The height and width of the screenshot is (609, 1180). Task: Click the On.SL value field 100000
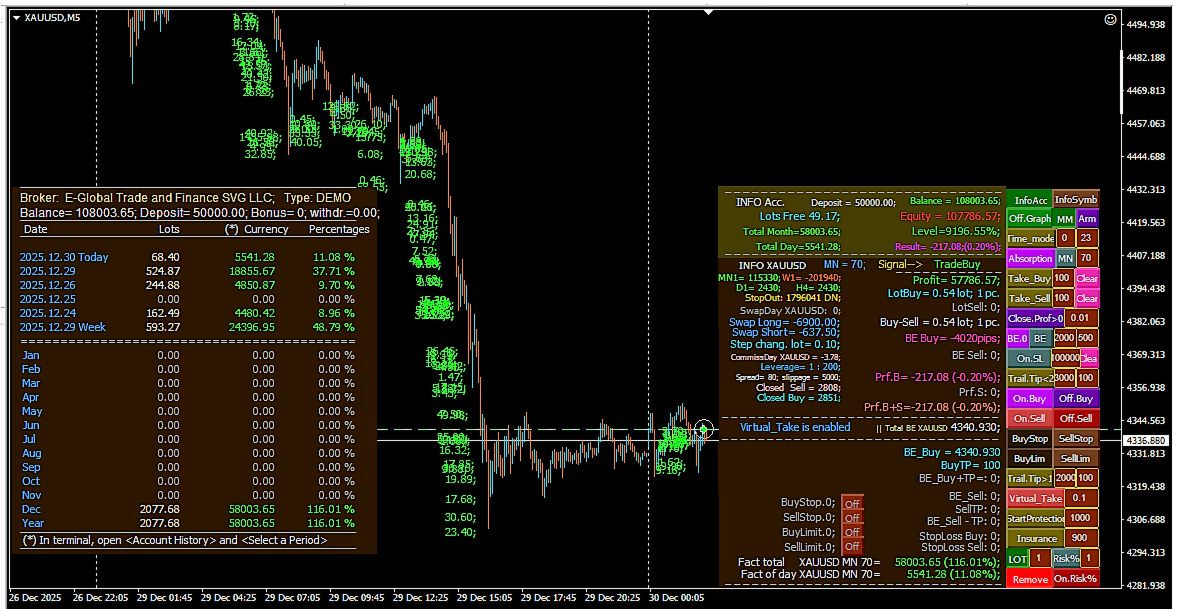point(1066,358)
